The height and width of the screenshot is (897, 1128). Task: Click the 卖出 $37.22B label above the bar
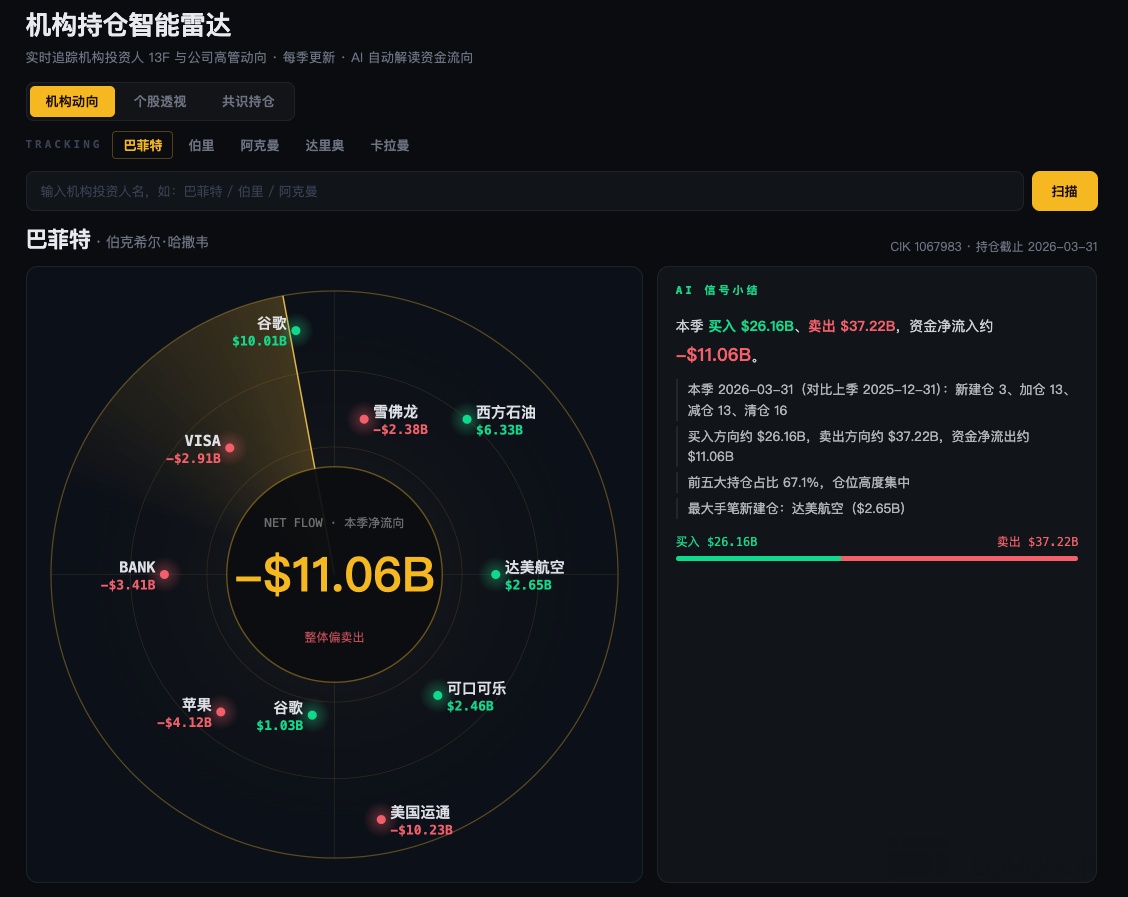[x=1037, y=542]
